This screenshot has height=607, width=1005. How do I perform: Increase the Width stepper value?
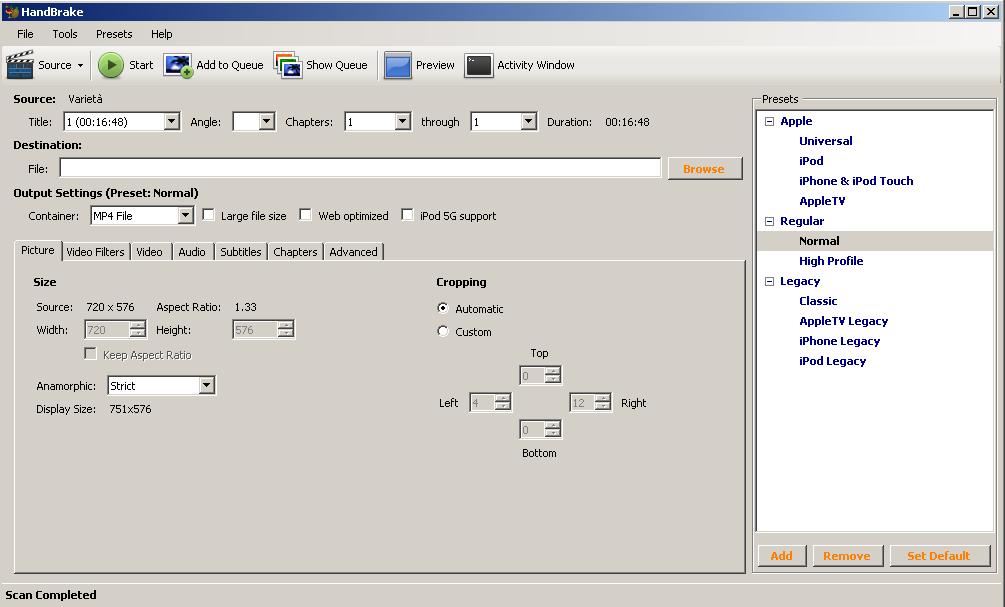(x=138, y=325)
